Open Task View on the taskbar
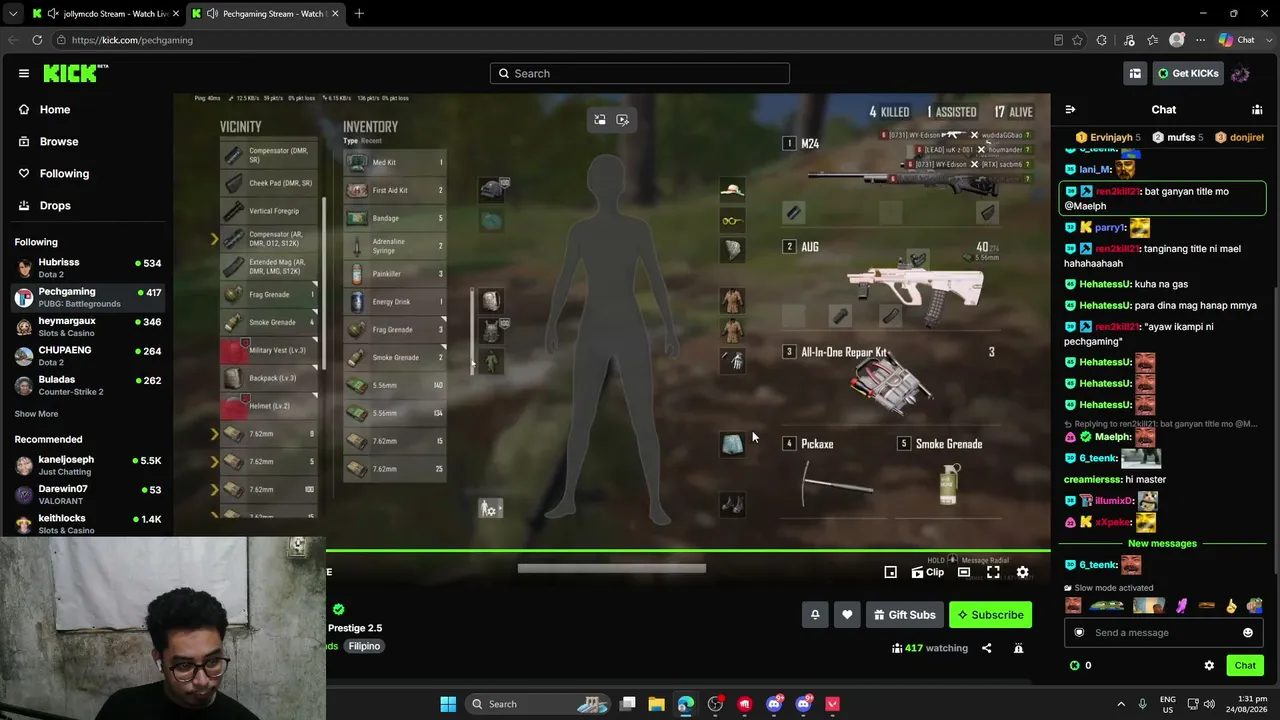The image size is (1280, 720). 627,704
